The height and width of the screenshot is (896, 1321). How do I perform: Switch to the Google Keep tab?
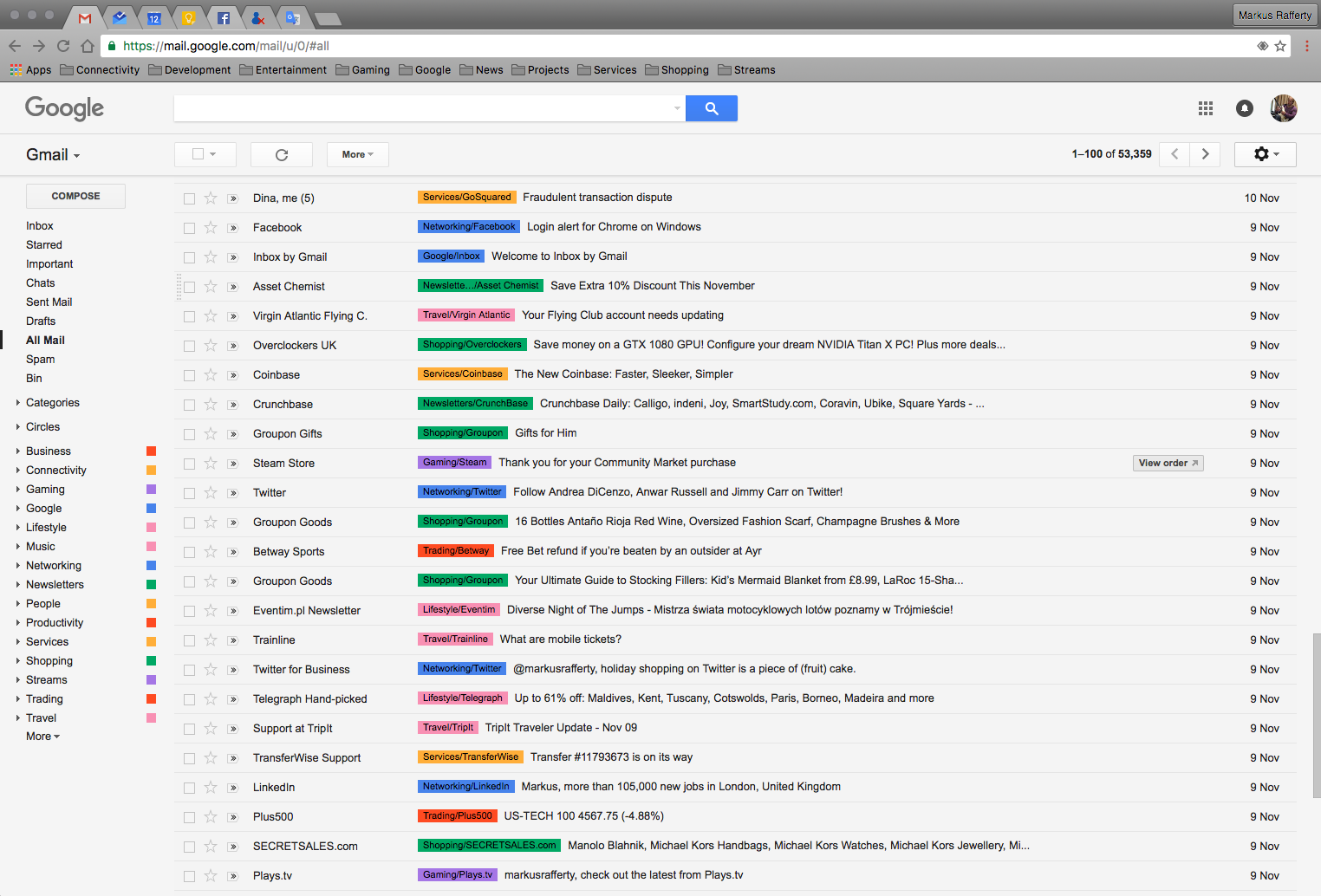(189, 17)
